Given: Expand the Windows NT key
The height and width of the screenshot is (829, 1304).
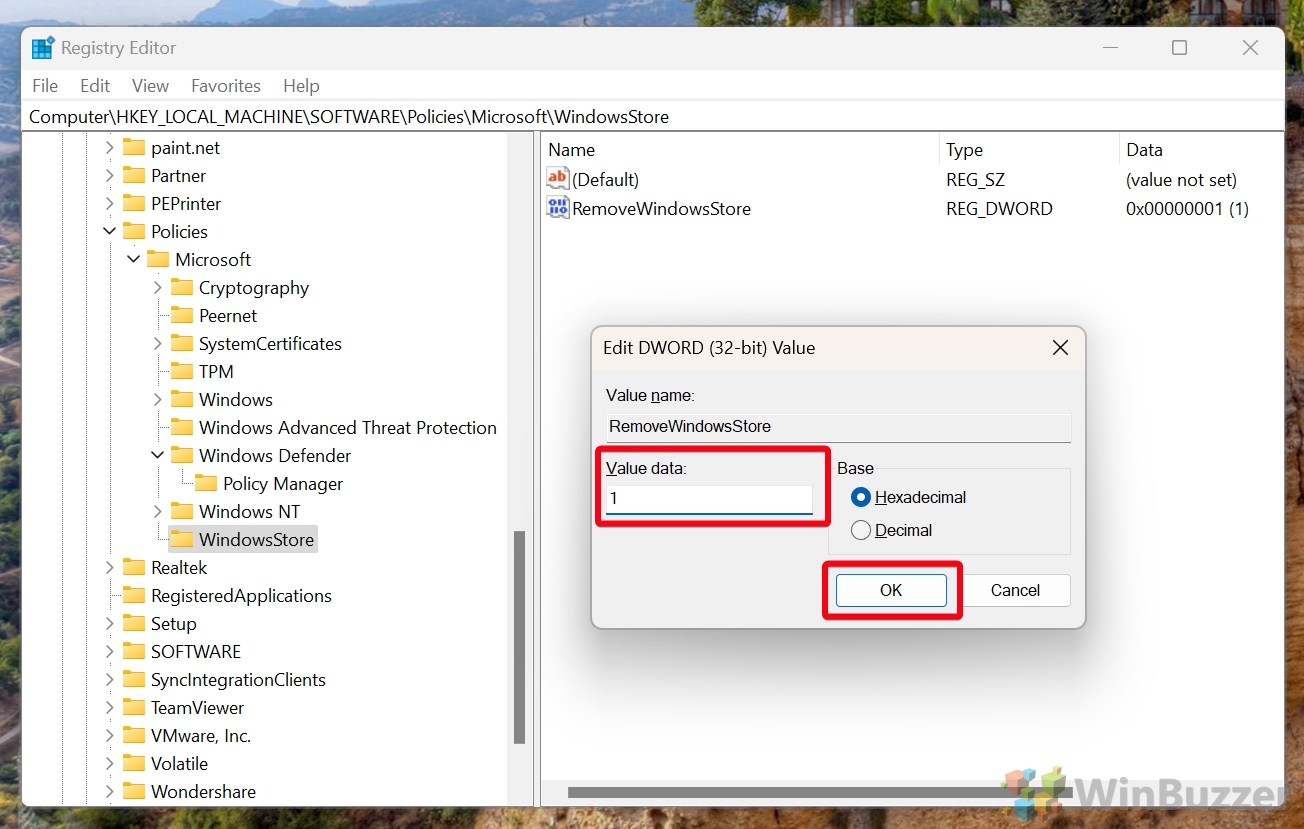Looking at the screenshot, I should [158, 511].
